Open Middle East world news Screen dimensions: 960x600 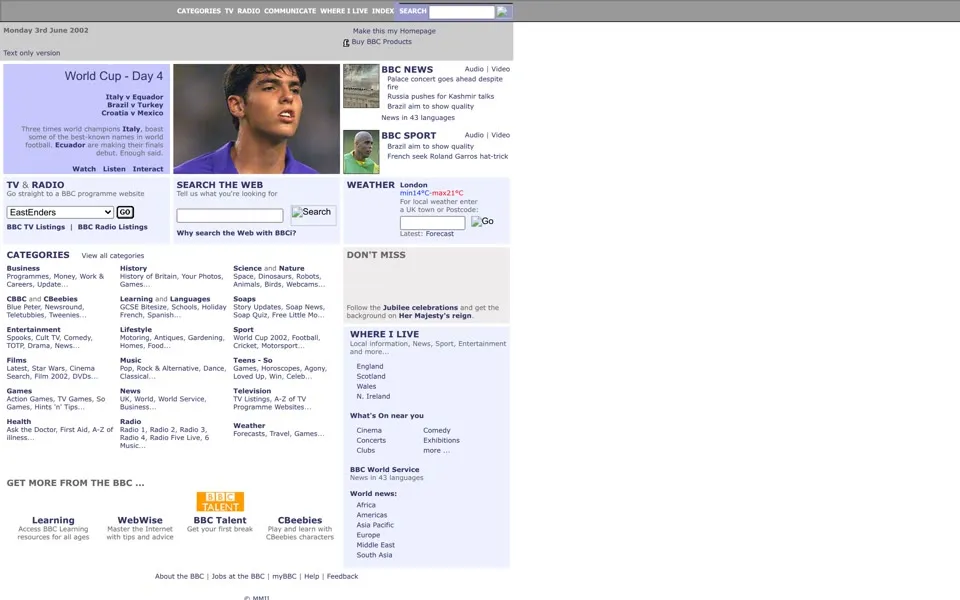[x=375, y=546]
